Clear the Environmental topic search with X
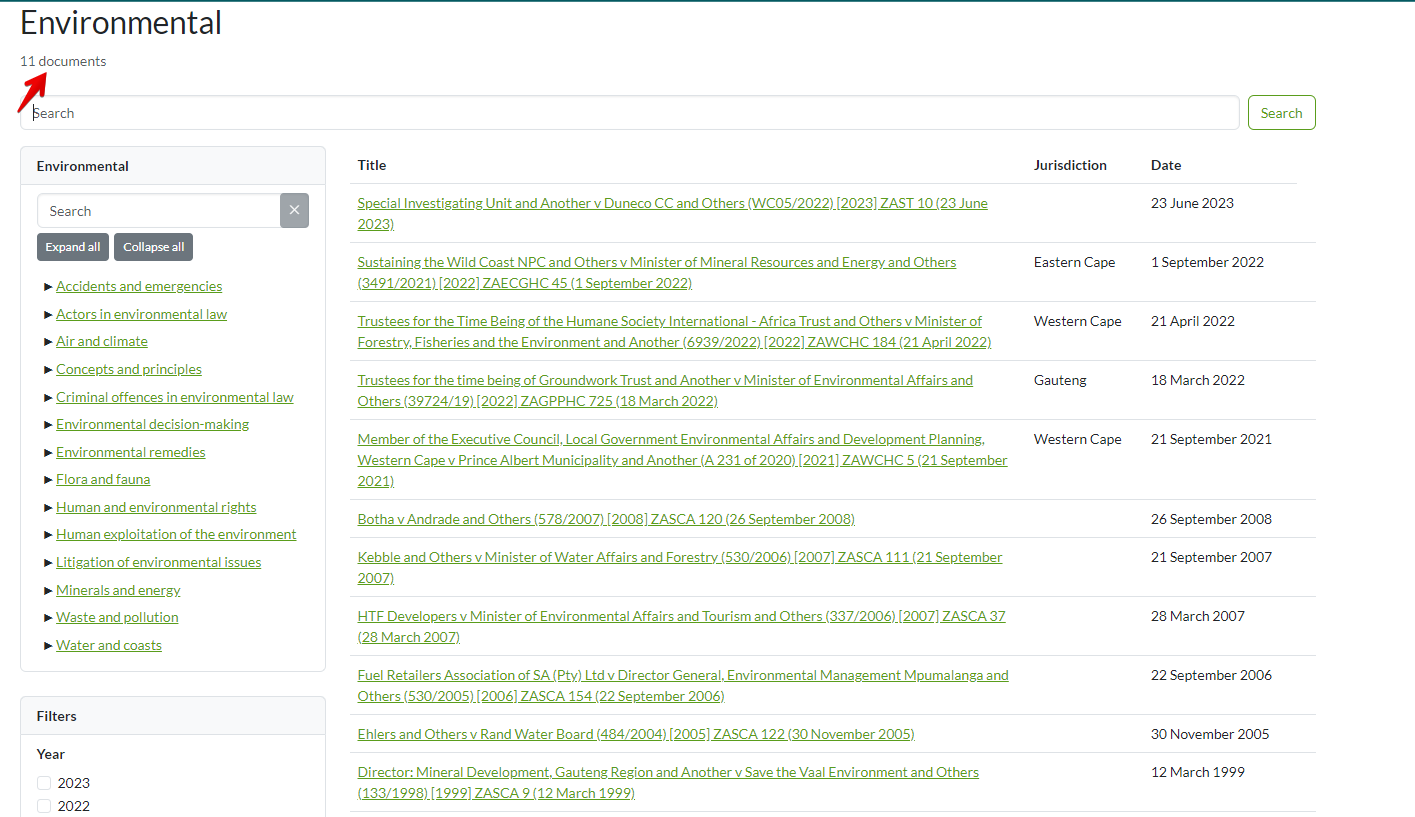This screenshot has height=817, width=1415. pyautogui.click(x=294, y=211)
